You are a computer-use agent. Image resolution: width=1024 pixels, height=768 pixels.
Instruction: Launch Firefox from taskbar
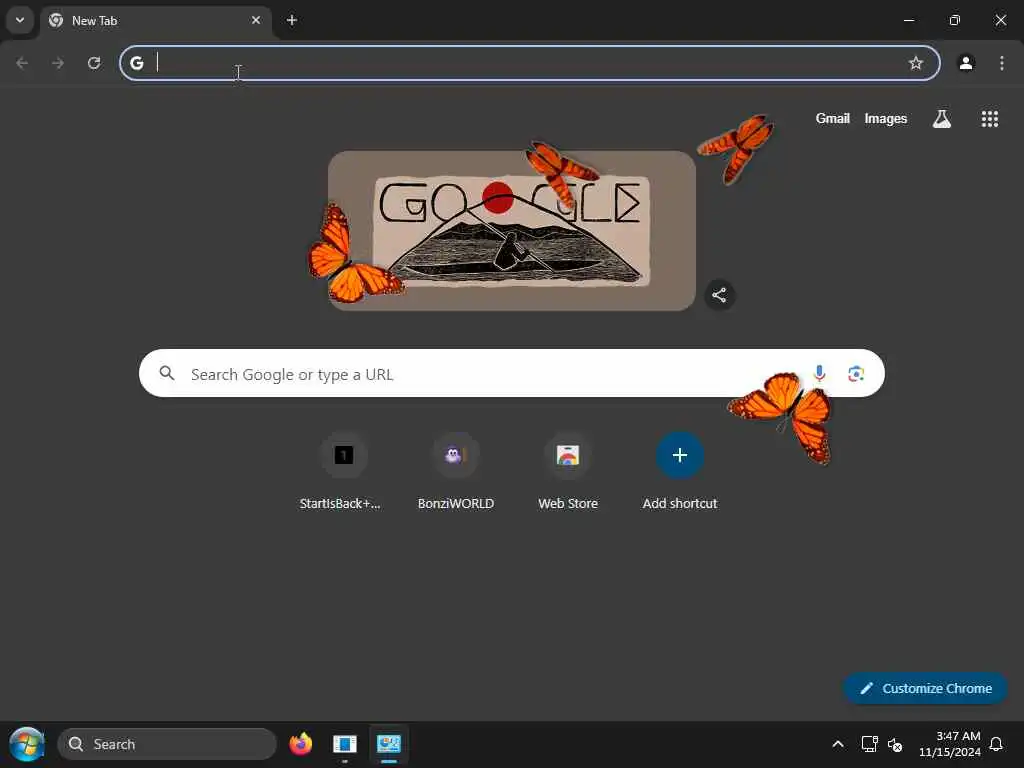coord(300,744)
